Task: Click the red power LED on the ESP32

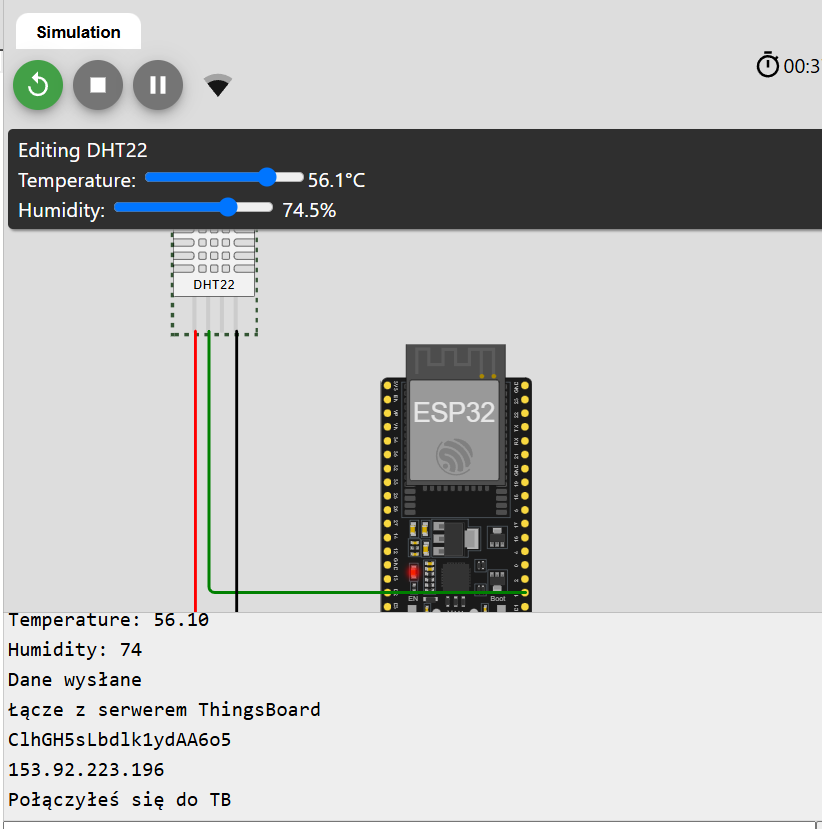Action: pos(413,572)
